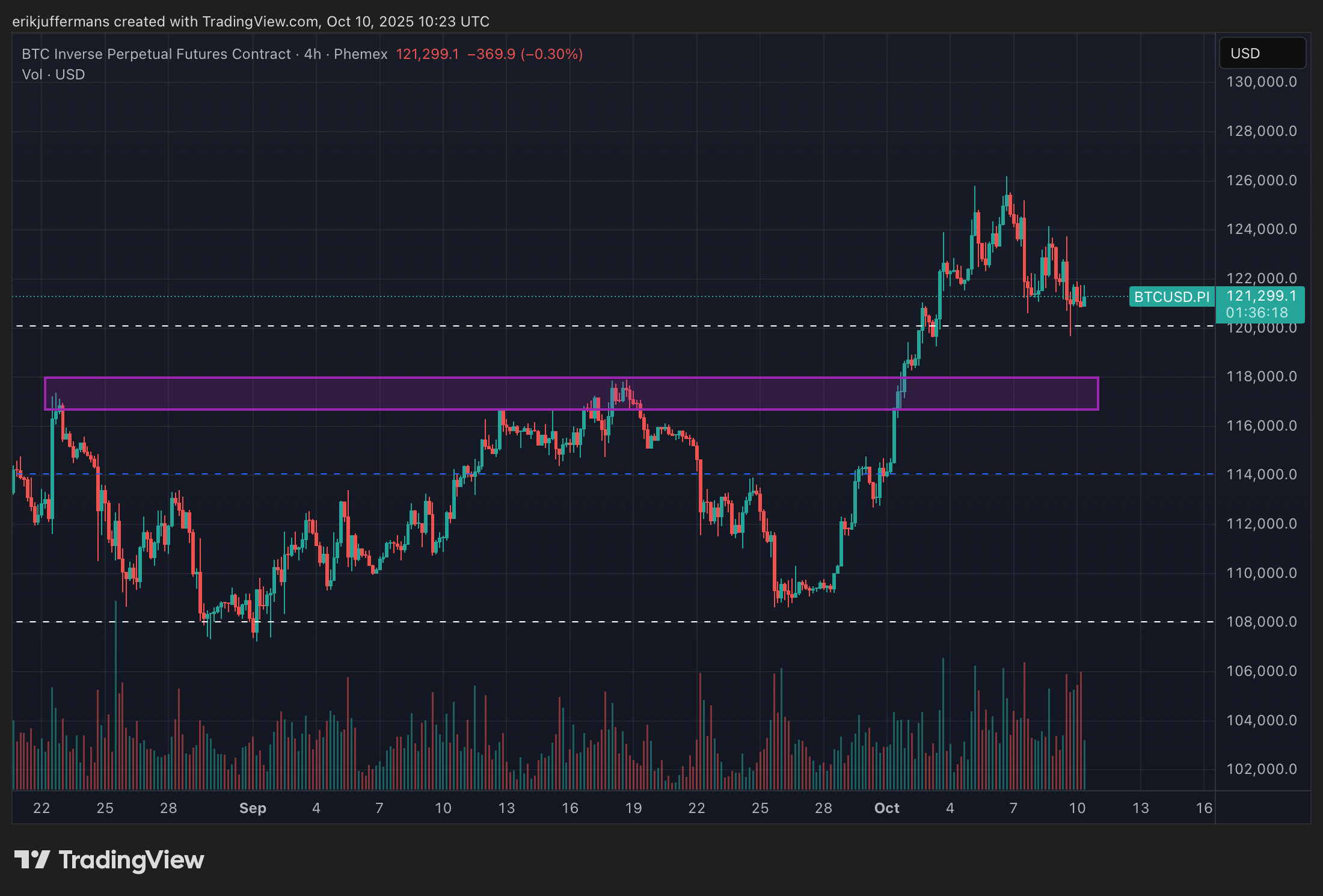Image resolution: width=1323 pixels, height=896 pixels.
Task: Click the 01:36:18 candle countdown timer
Action: pyautogui.click(x=1257, y=313)
